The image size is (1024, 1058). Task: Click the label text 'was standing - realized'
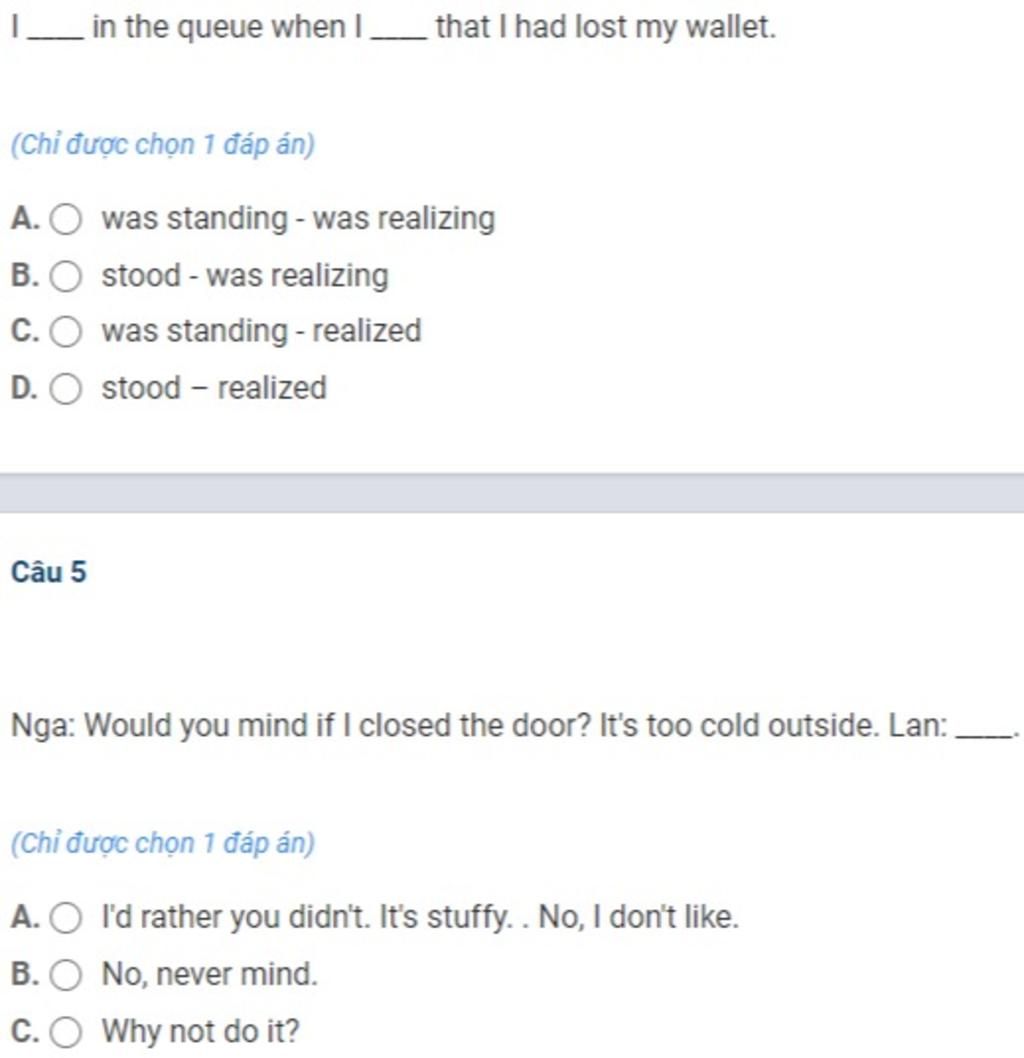(x=261, y=331)
